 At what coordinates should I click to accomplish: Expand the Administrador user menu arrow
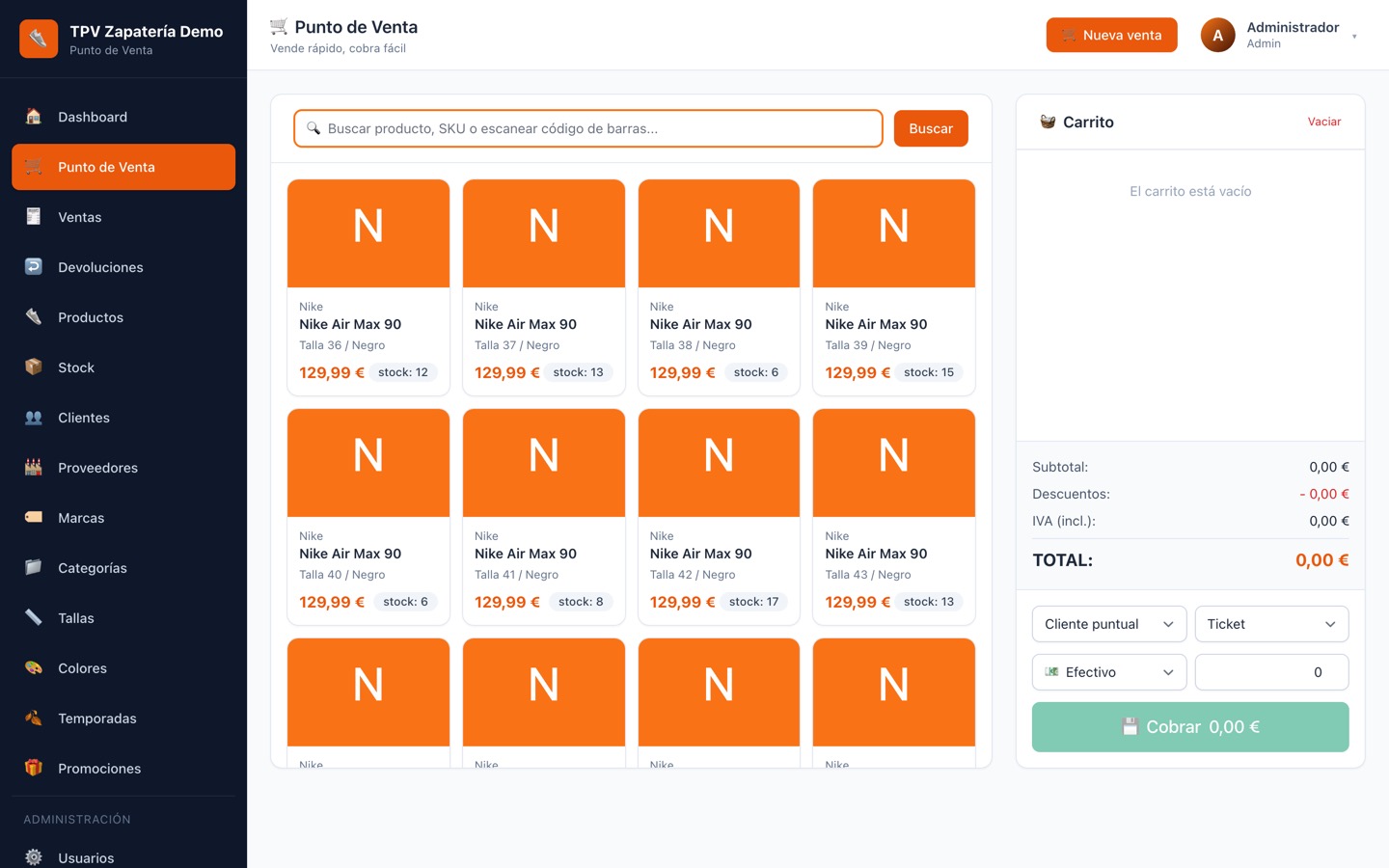point(1354,37)
